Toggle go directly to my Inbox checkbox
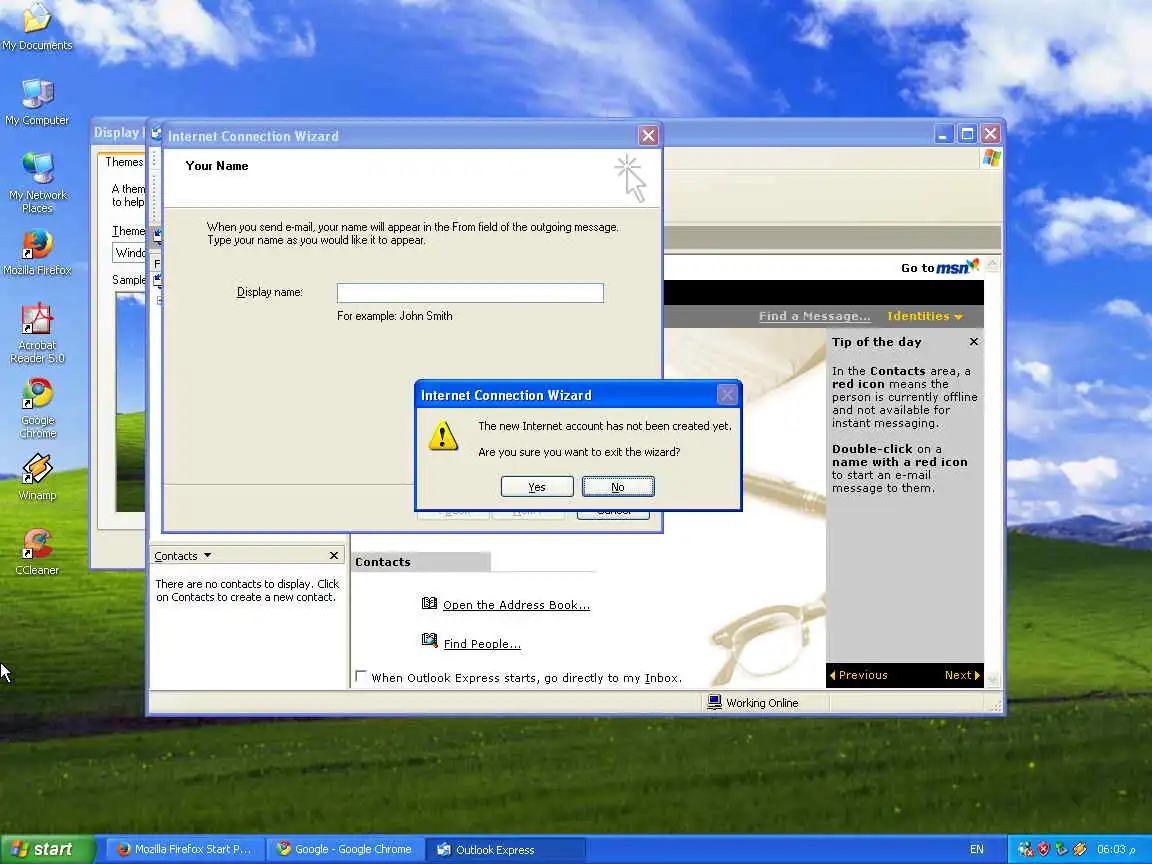1152x864 pixels. click(x=361, y=676)
